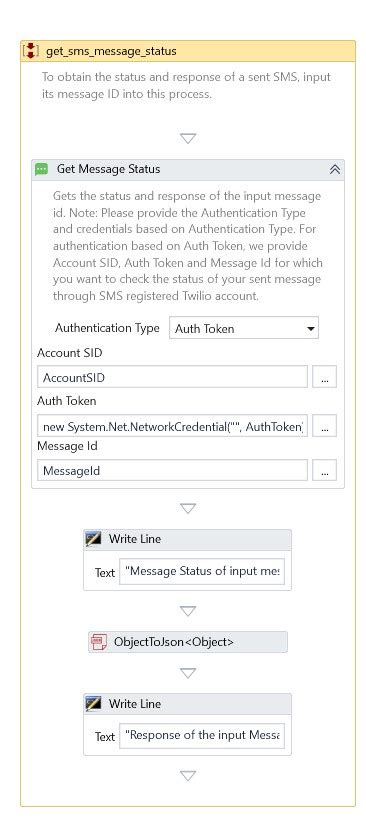Click the first Write Line activity icon
366x837 pixels.
(93, 539)
